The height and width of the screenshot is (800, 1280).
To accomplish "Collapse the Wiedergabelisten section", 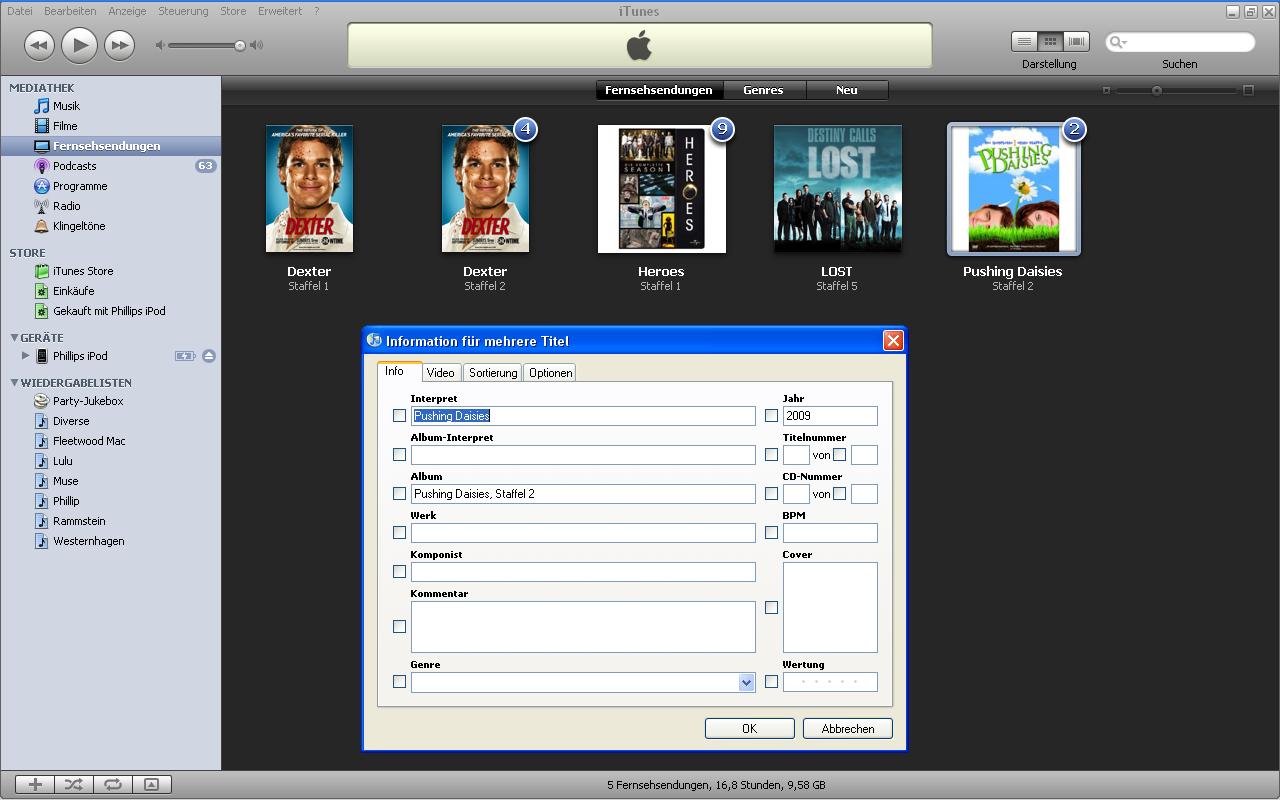I will click(x=14, y=383).
